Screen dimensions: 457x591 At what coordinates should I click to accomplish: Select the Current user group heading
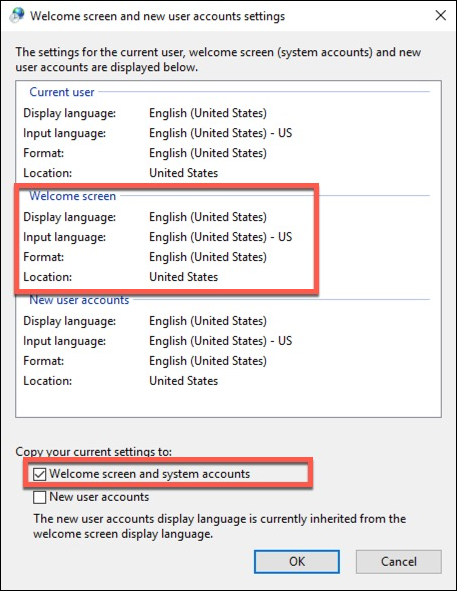62,92
